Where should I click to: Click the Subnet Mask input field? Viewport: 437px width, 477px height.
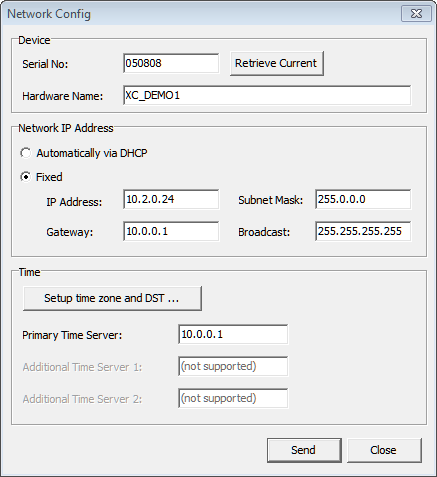tap(363, 199)
